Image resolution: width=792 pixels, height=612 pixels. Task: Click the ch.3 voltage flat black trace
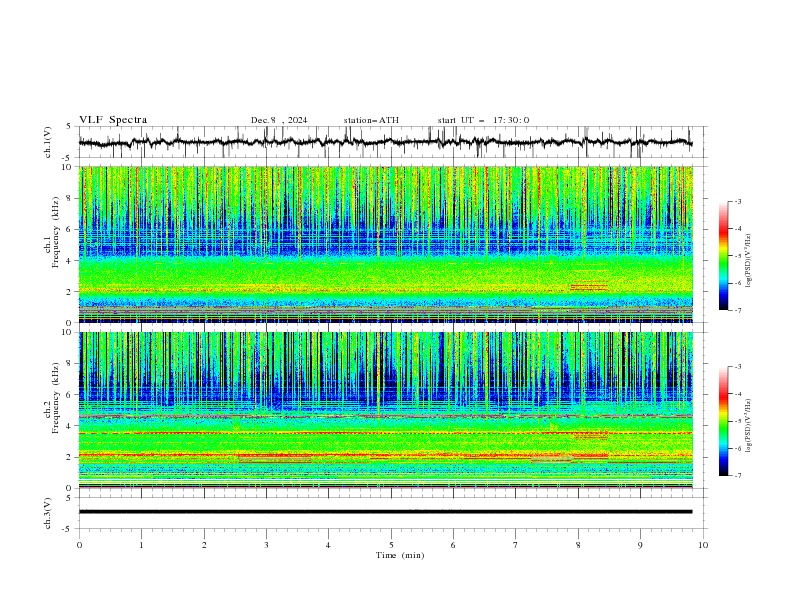point(385,512)
